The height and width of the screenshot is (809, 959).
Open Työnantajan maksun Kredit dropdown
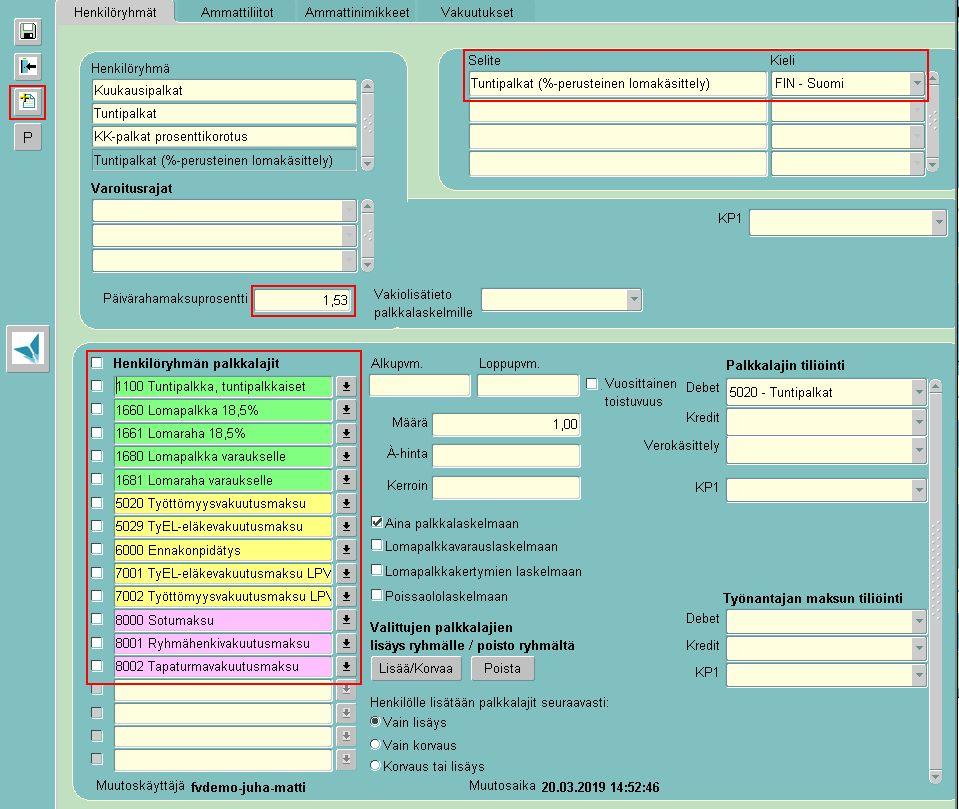click(x=919, y=648)
